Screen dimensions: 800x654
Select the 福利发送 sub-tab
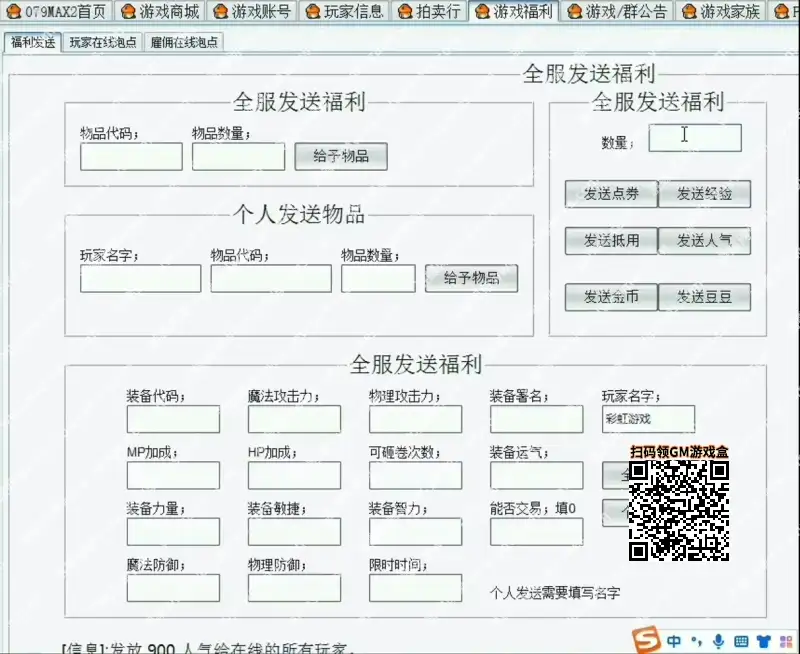33,42
